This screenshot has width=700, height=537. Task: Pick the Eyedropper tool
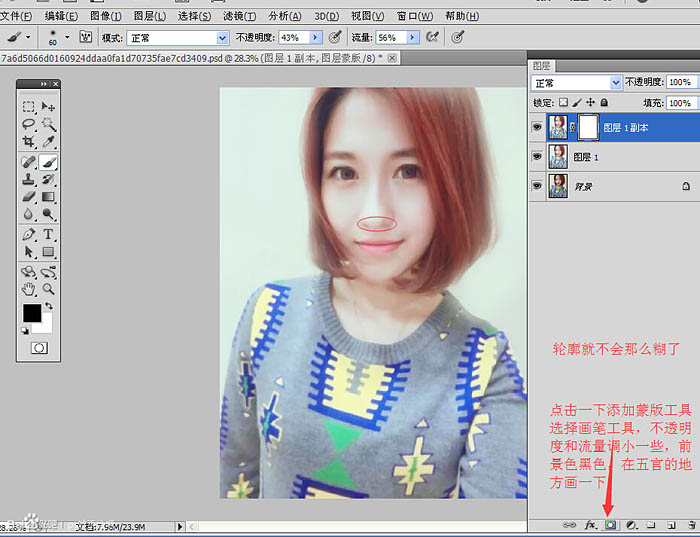pos(49,142)
